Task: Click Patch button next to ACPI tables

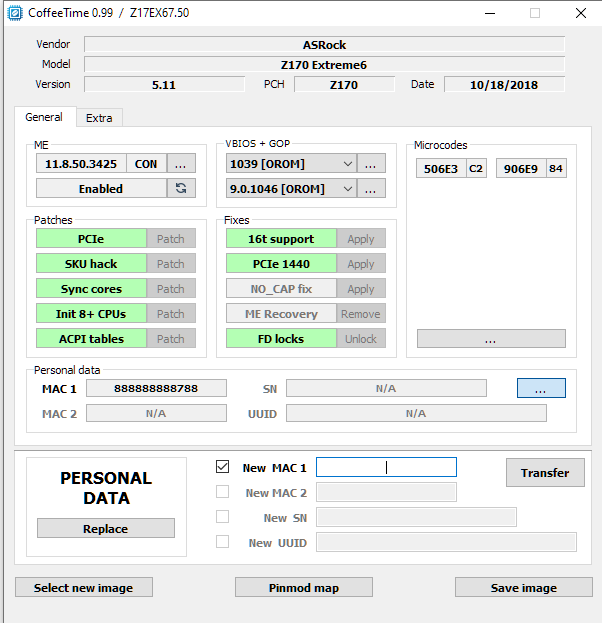Action: pos(171,339)
